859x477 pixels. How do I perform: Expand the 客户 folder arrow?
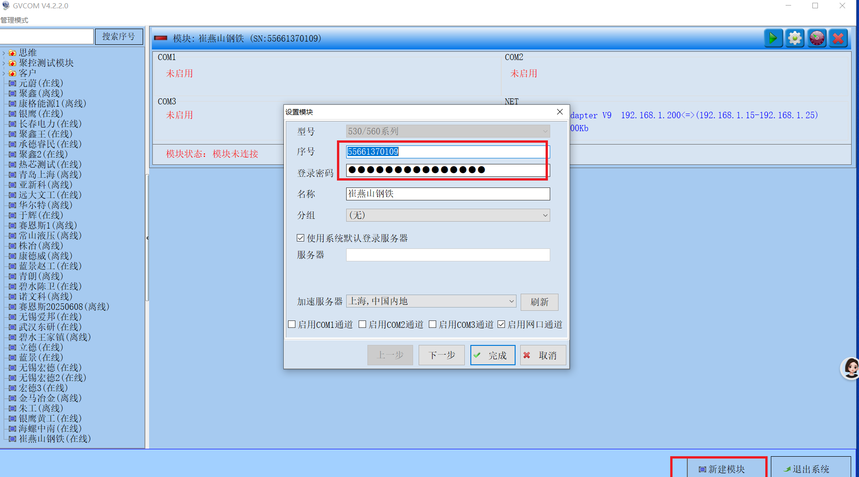pos(4,73)
